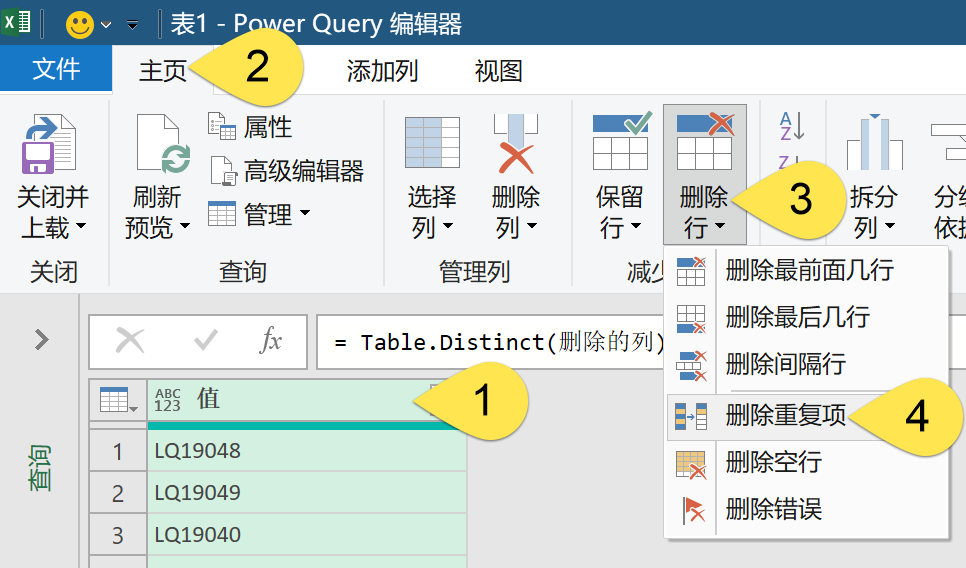Click the smiley feedback icon
Viewport: 966px width, 568px height.
tap(79, 25)
